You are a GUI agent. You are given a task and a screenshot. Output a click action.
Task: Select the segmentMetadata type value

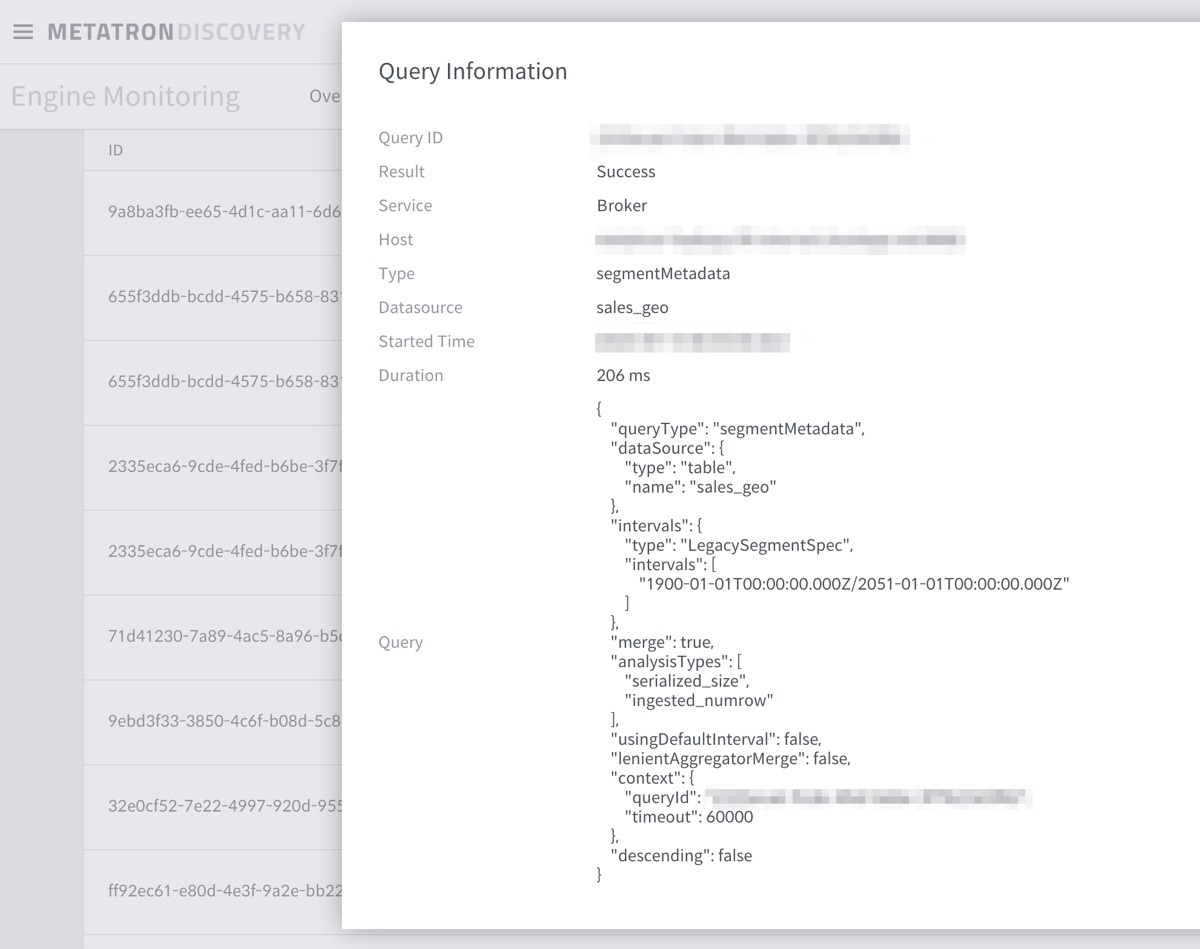tap(662, 273)
